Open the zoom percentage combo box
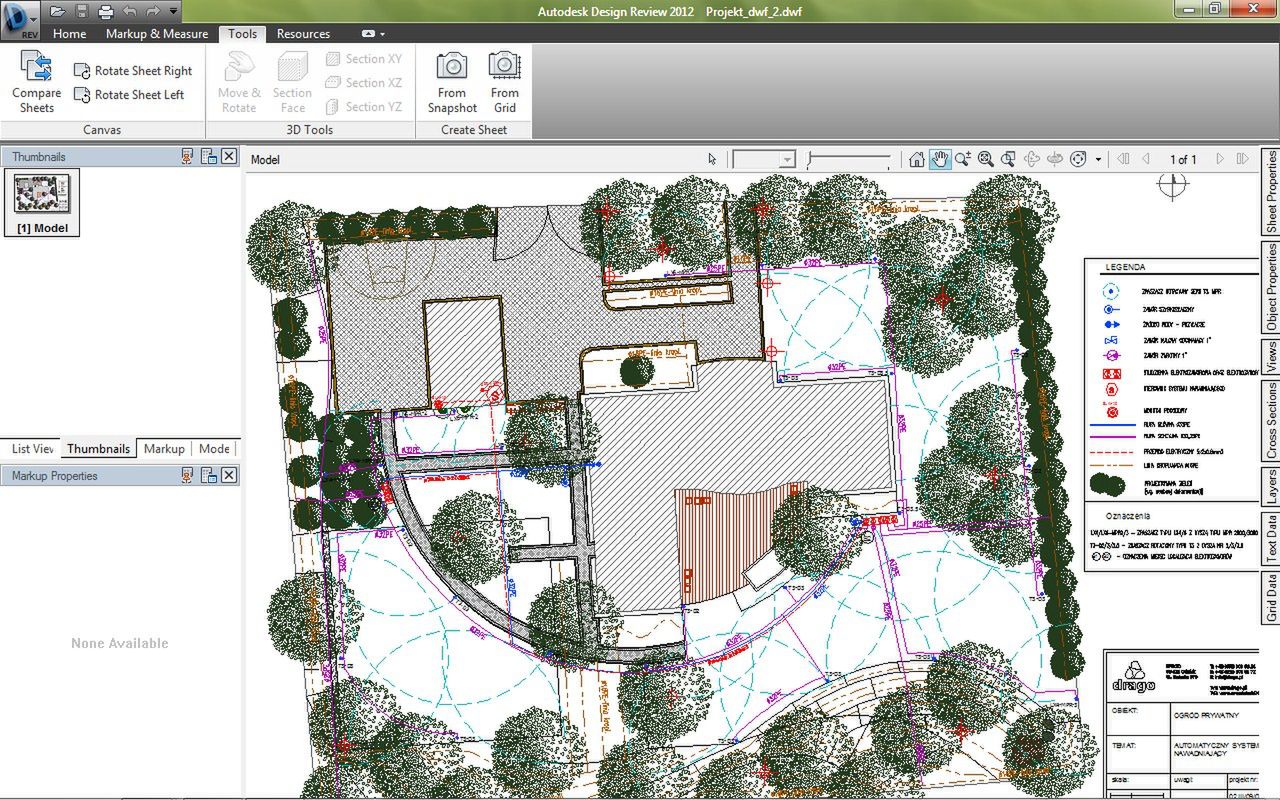 pyautogui.click(x=764, y=159)
